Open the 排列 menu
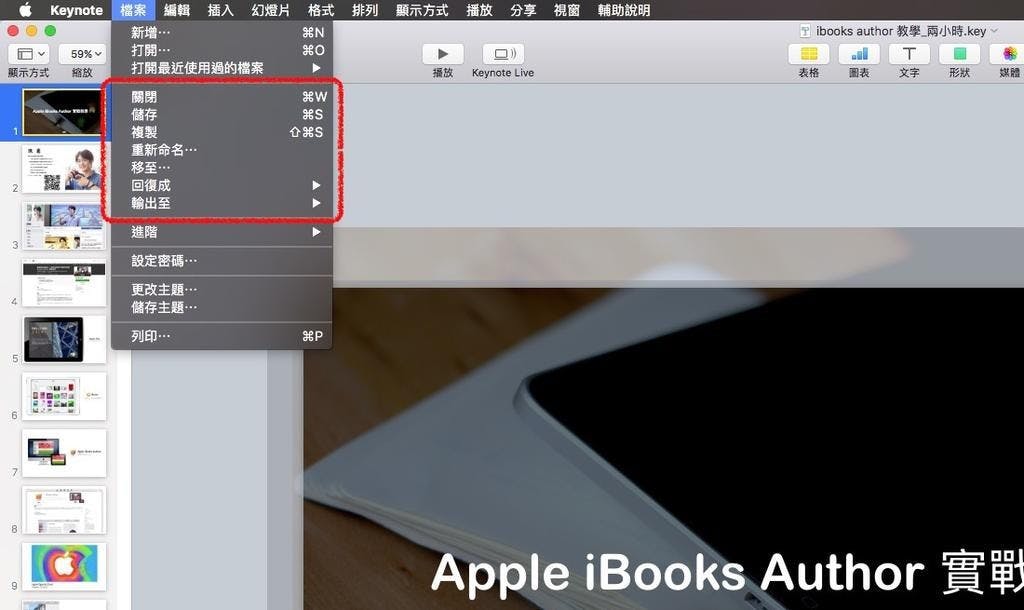1024x610 pixels. click(x=364, y=10)
